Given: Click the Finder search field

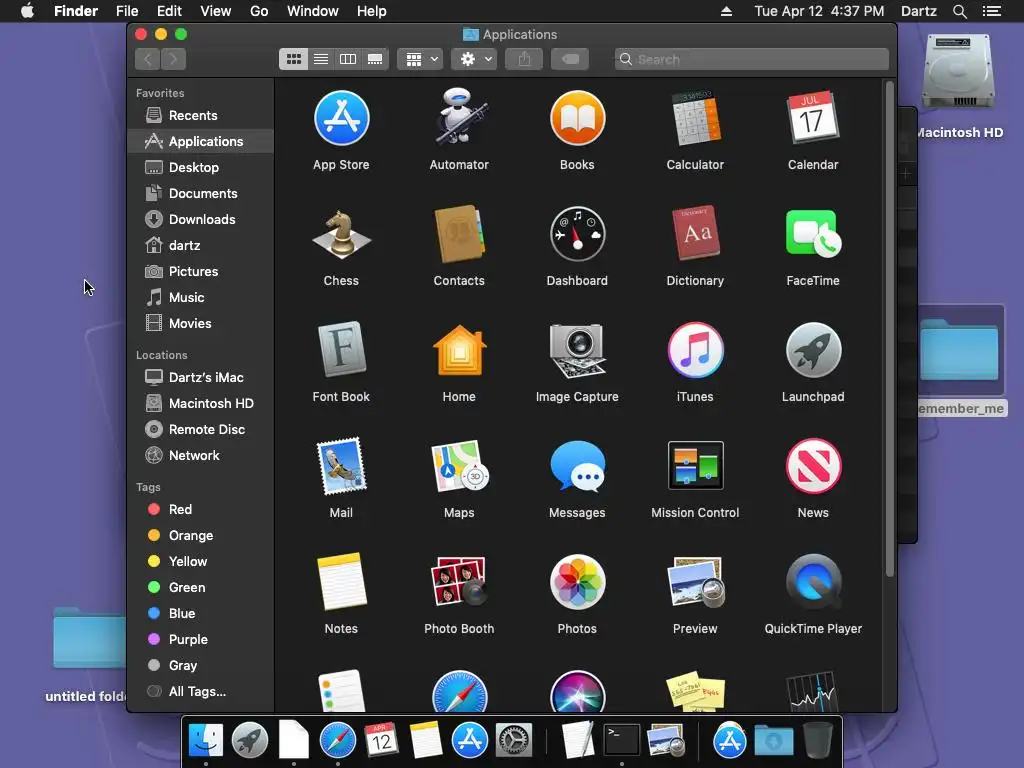Looking at the screenshot, I should click(752, 59).
